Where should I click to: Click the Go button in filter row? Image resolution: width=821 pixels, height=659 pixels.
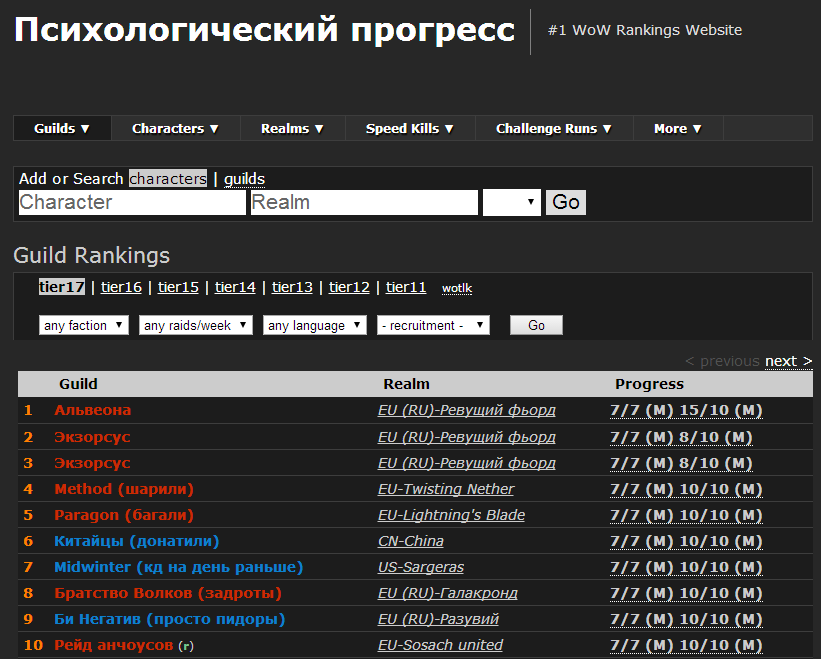pyautogui.click(x=536, y=325)
